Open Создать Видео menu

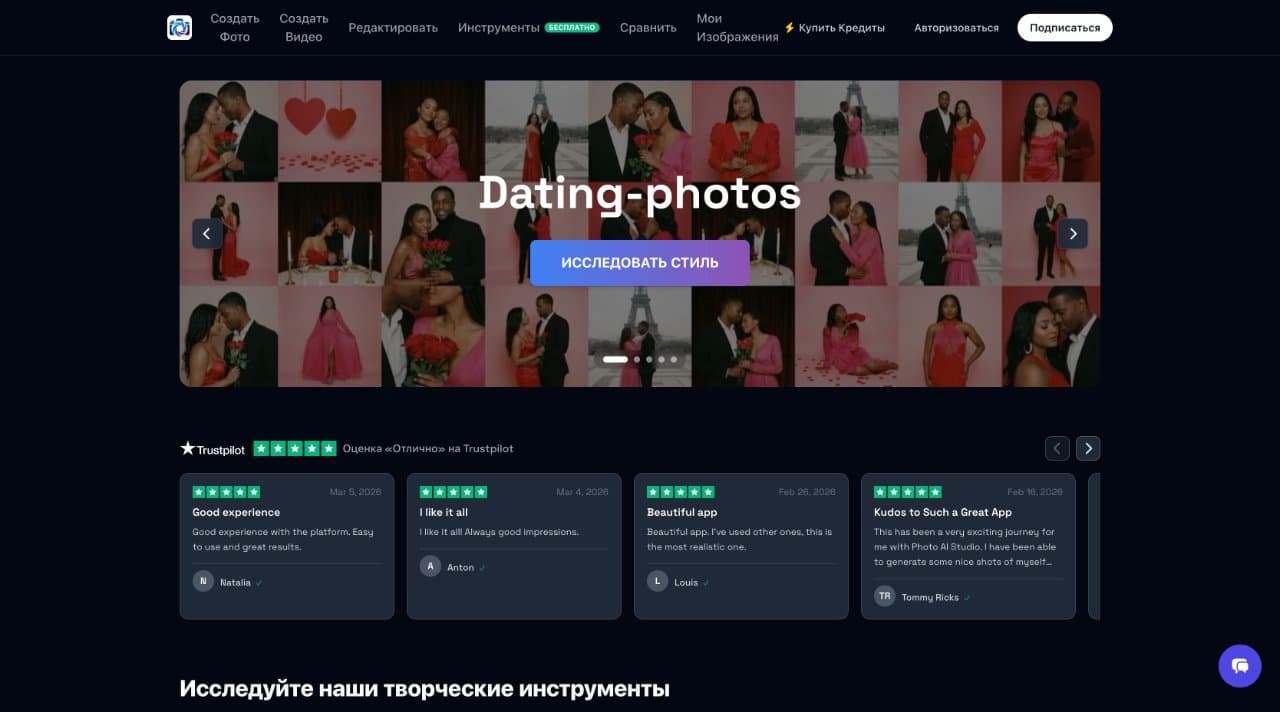[x=304, y=28]
